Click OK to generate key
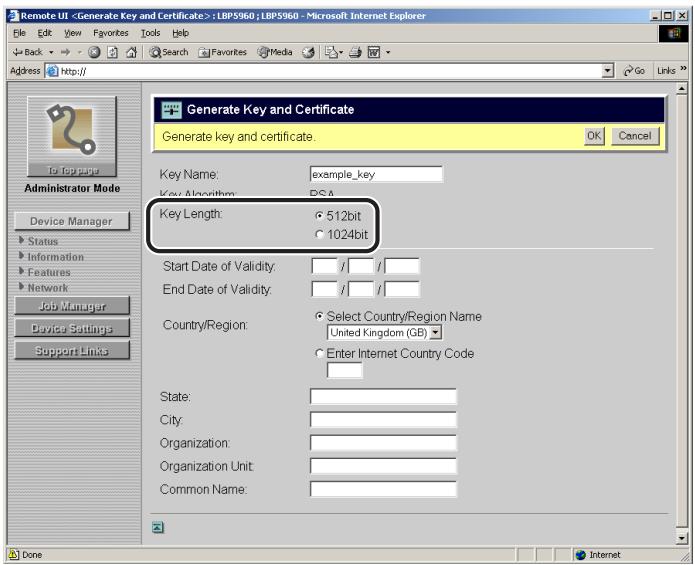This screenshot has width=695, height=565. pyautogui.click(x=594, y=136)
